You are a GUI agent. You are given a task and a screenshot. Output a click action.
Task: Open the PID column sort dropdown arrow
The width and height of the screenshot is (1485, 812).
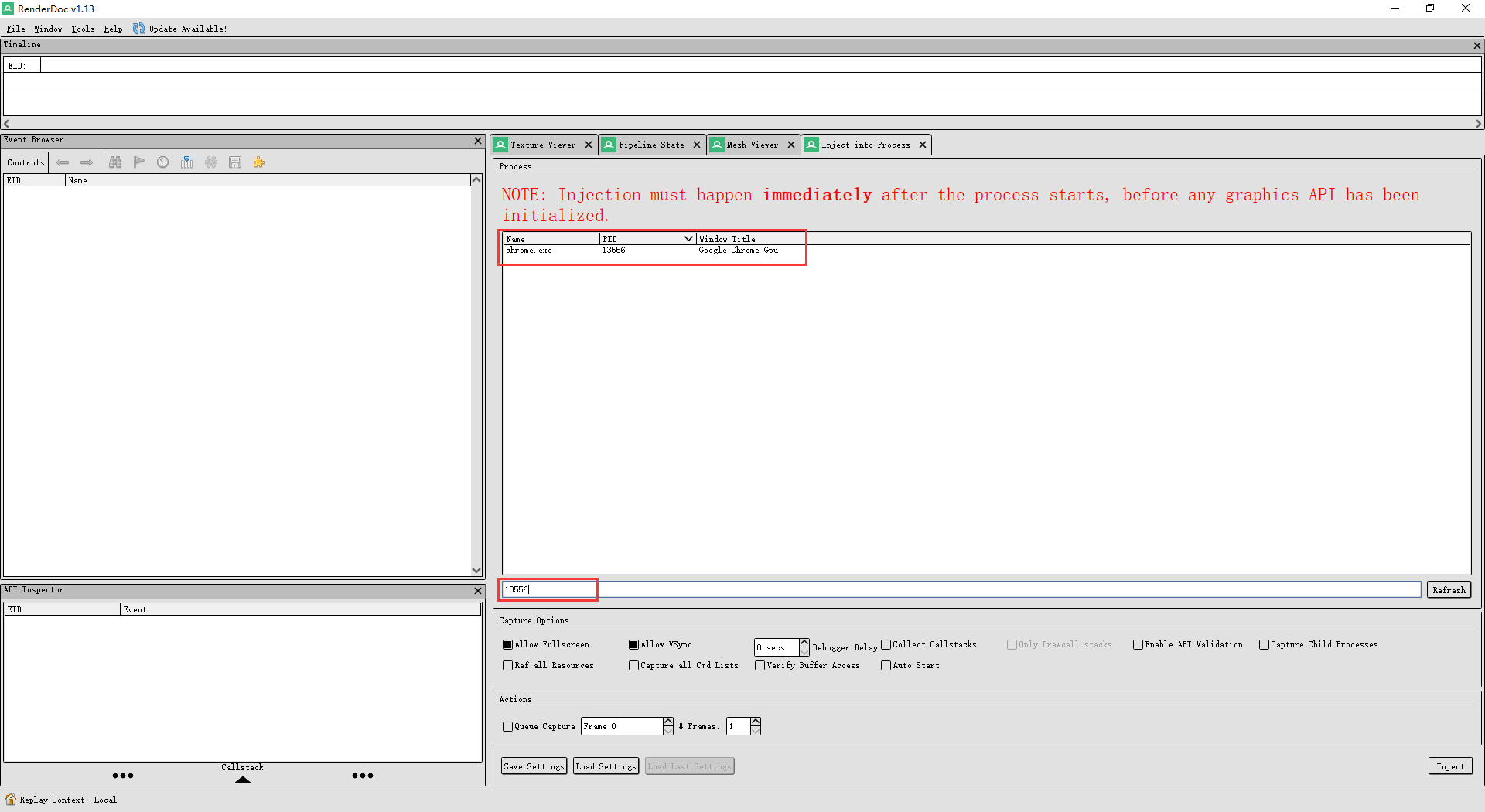click(688, 239)
